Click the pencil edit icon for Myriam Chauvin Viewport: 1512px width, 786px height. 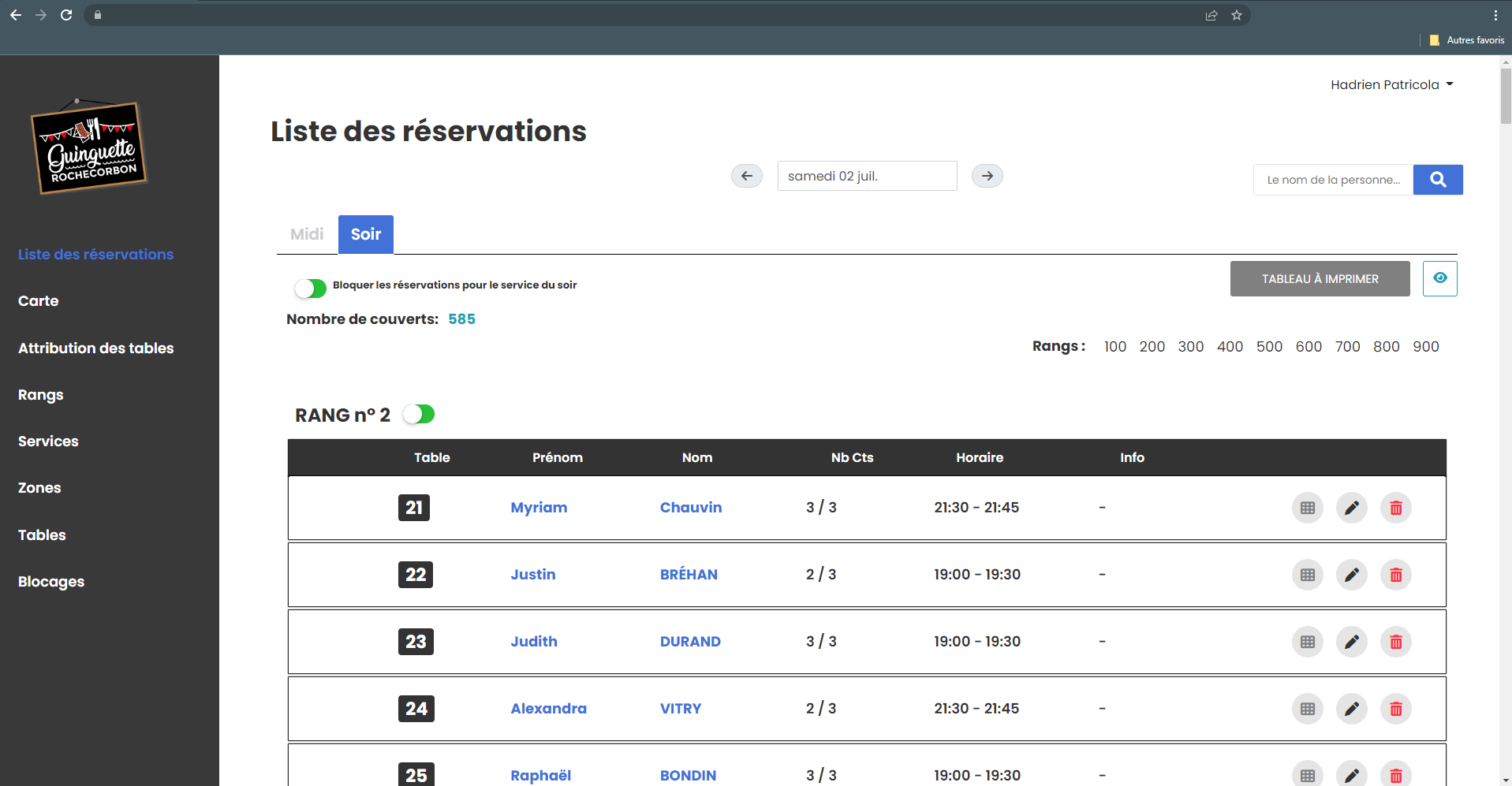pos(1351,508)
